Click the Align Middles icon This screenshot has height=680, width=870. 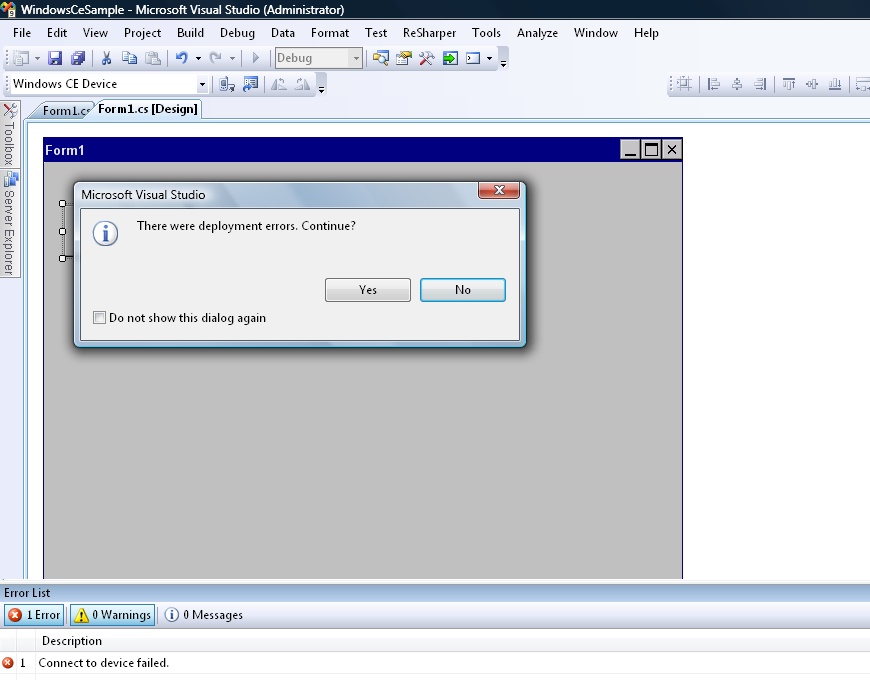[x=812, y=84]
